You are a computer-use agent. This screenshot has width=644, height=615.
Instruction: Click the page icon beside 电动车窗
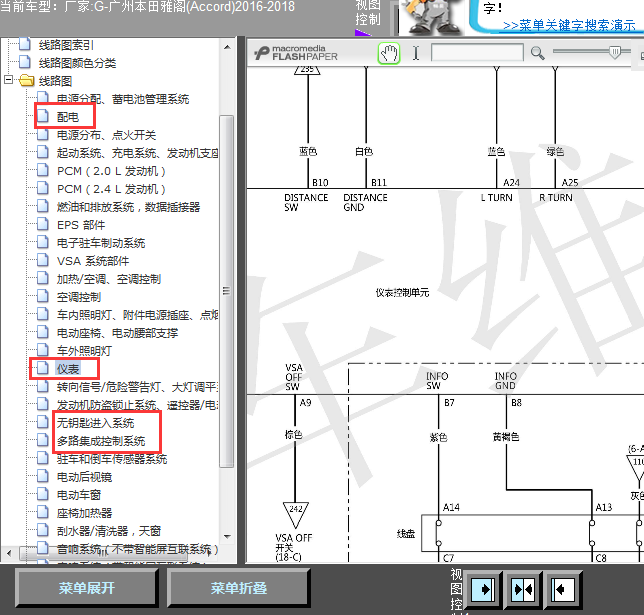[x=43, y=494]
